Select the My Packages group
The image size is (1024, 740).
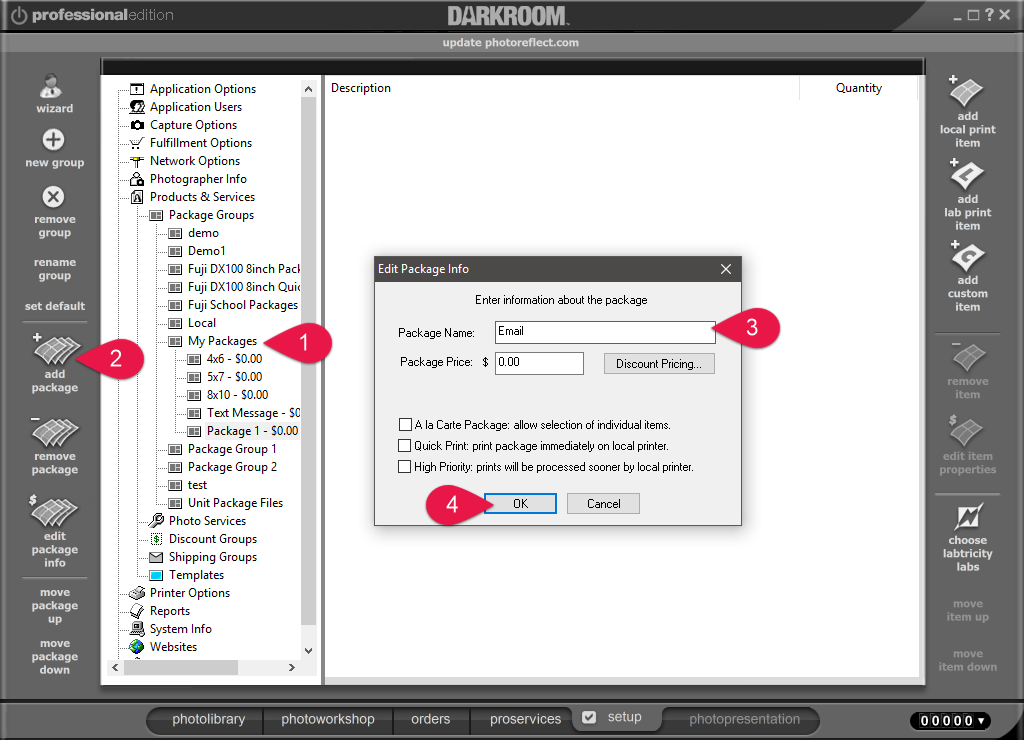(x=222, y=341)
